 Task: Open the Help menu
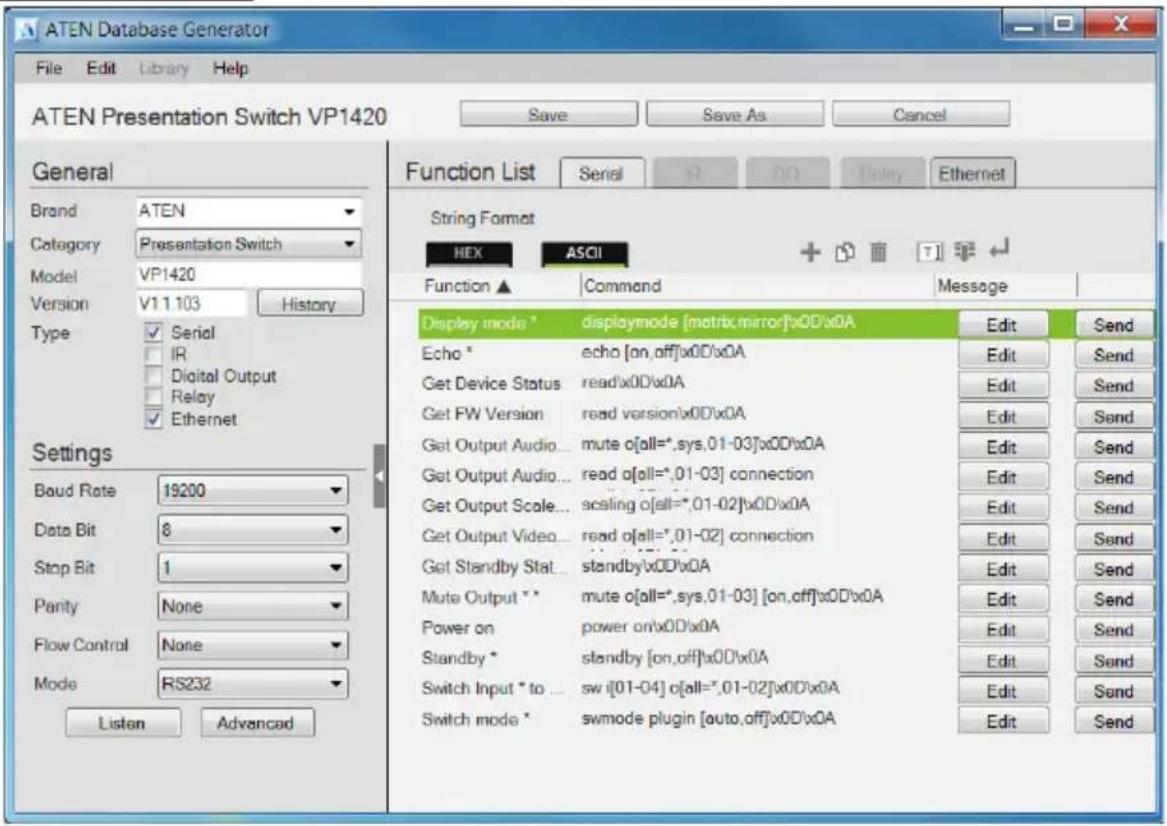231,68
